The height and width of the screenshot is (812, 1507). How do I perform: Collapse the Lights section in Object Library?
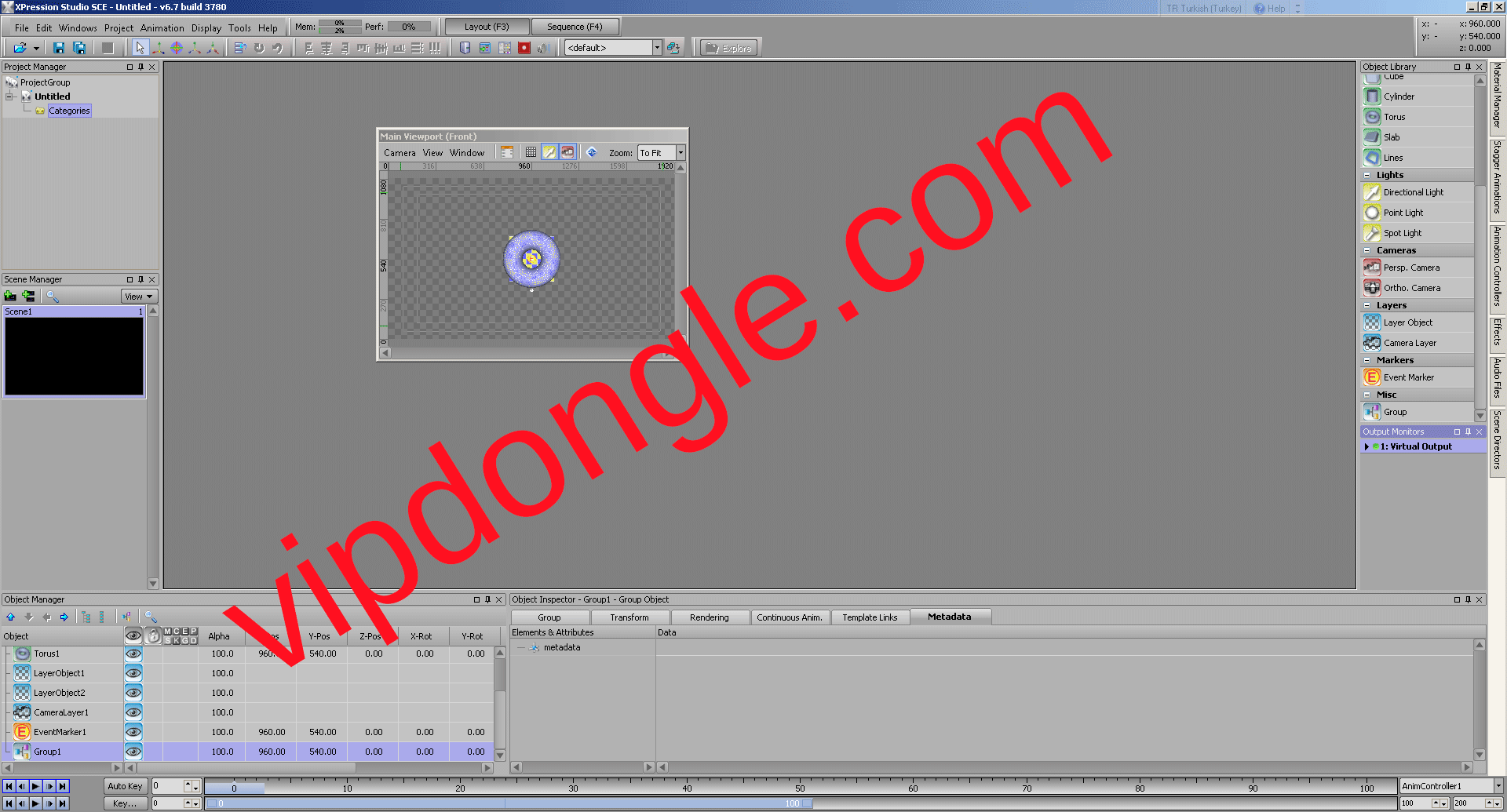(x=1367, y=175)
